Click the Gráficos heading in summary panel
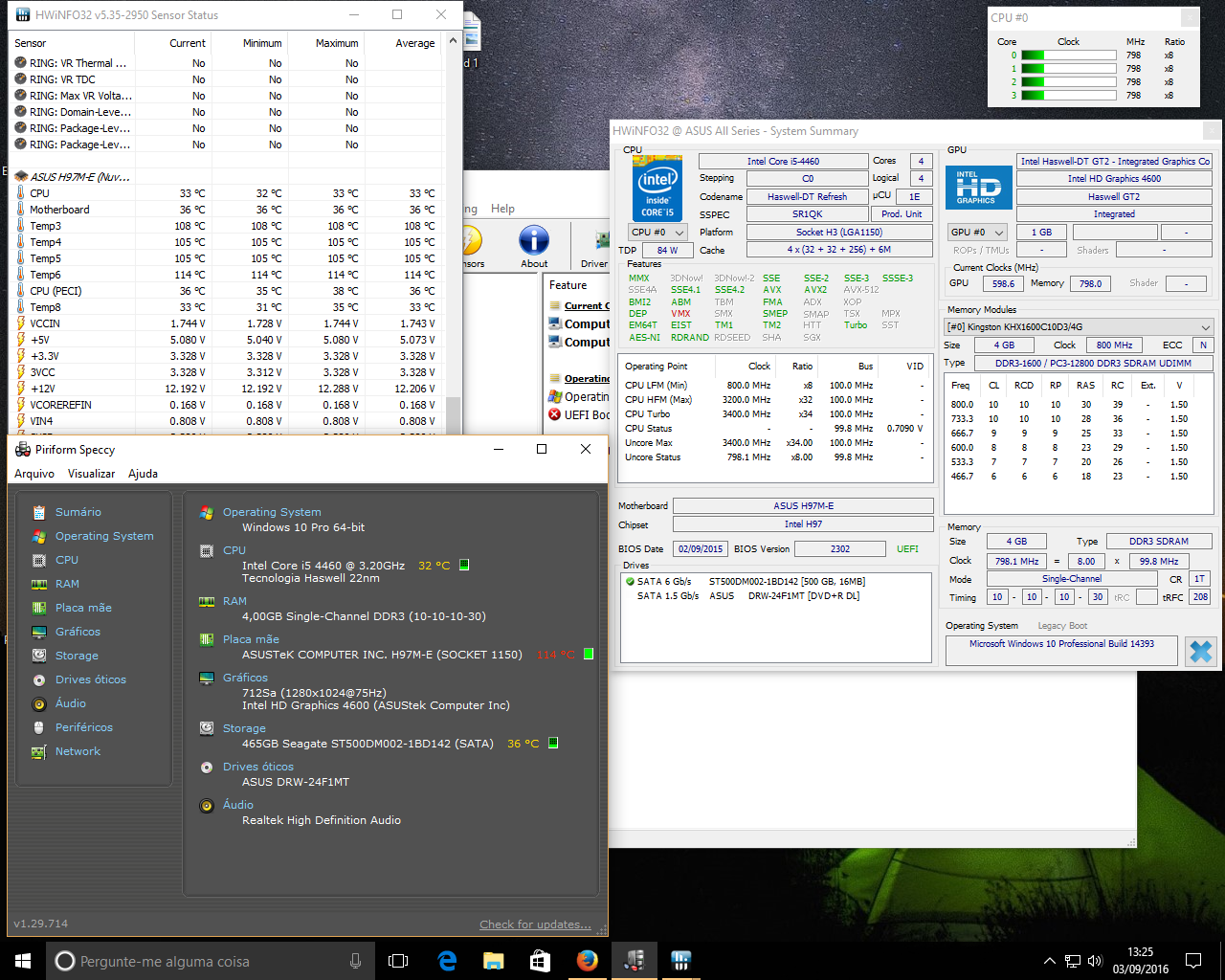The width and height of the screenshot is (1225, 980). [x=245, y=678]
